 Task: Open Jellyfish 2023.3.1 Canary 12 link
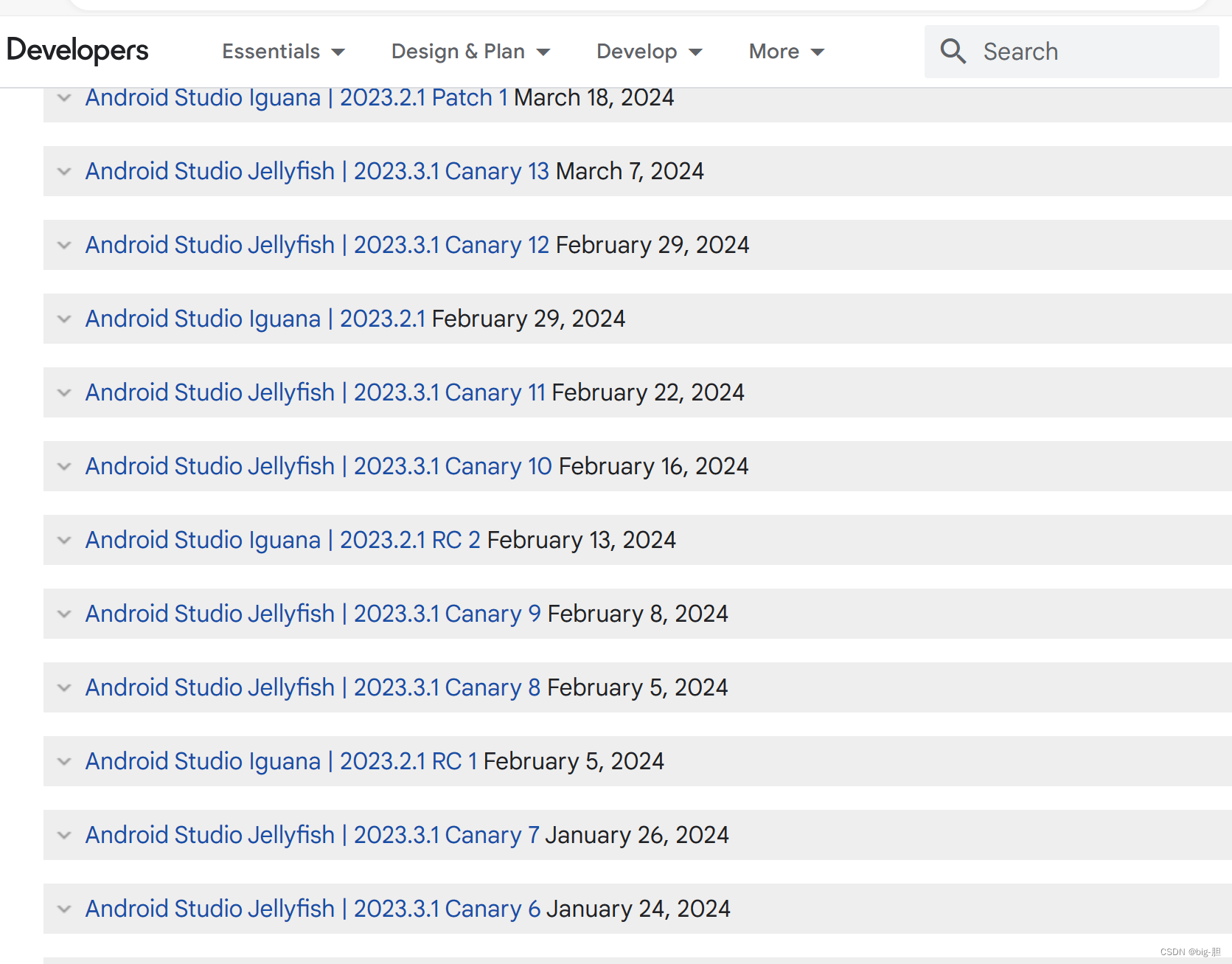pyautogui.click(x=317, y=245)
